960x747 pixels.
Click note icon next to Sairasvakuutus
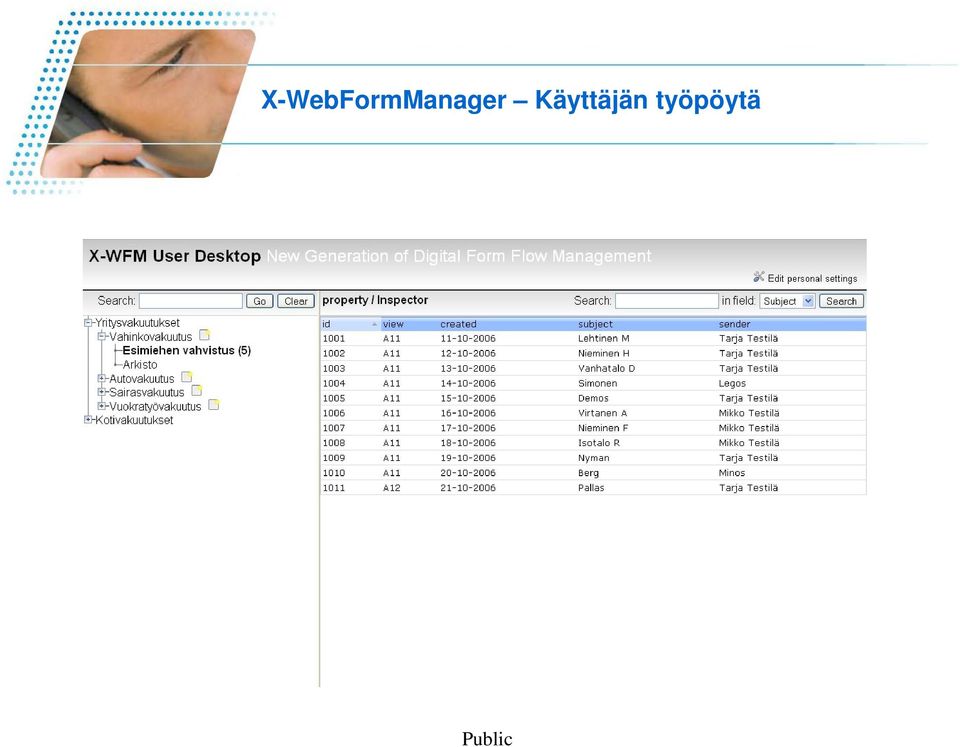(x=197, y=391)
